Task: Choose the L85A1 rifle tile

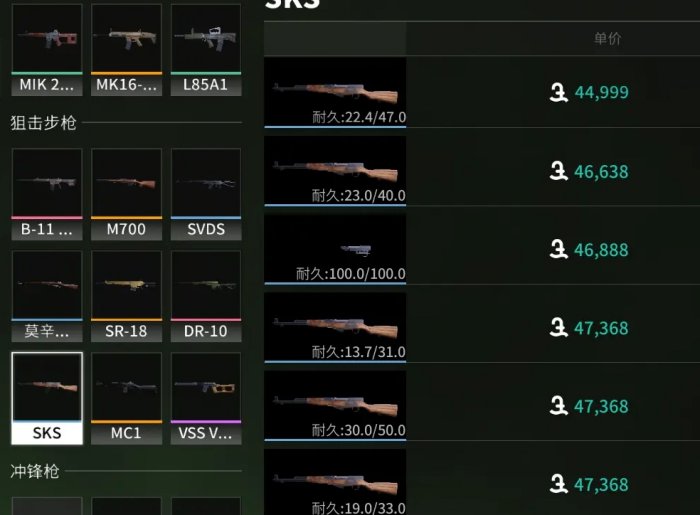Action: coord(206,50)
